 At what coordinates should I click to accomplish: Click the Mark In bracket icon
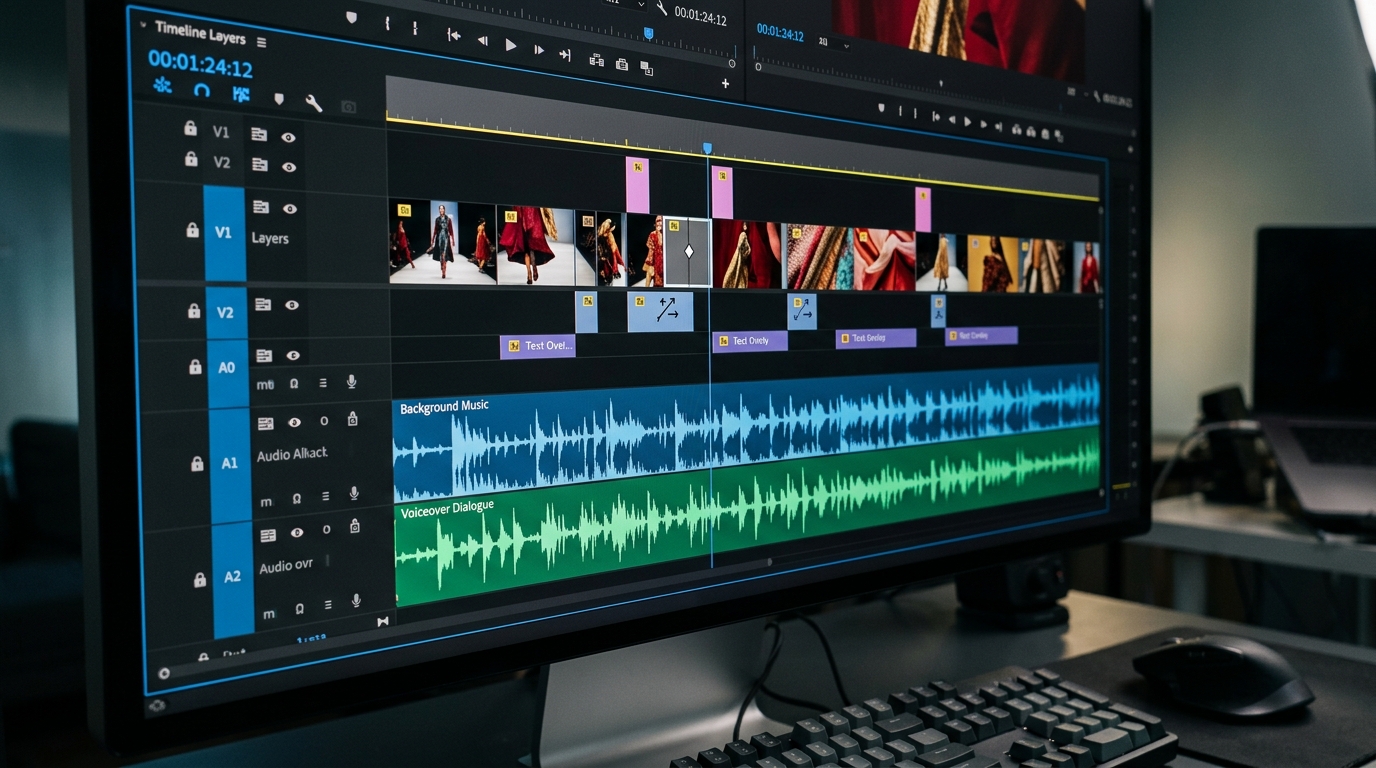tap(387, 23)
